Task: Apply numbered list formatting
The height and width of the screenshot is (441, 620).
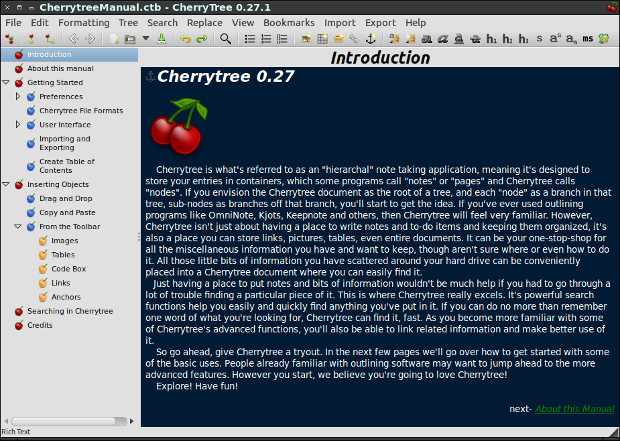Action: click(266, 39)
